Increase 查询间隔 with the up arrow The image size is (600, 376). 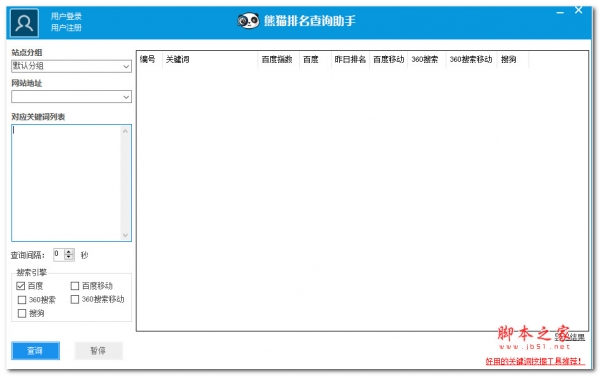pos(69,252)
